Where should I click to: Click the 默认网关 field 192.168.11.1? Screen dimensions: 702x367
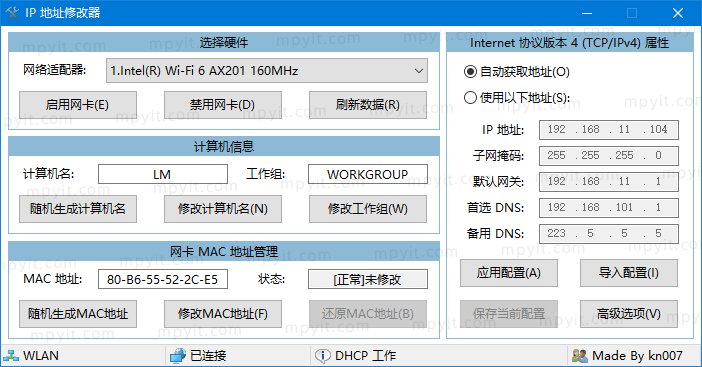(x=609, y=182)
